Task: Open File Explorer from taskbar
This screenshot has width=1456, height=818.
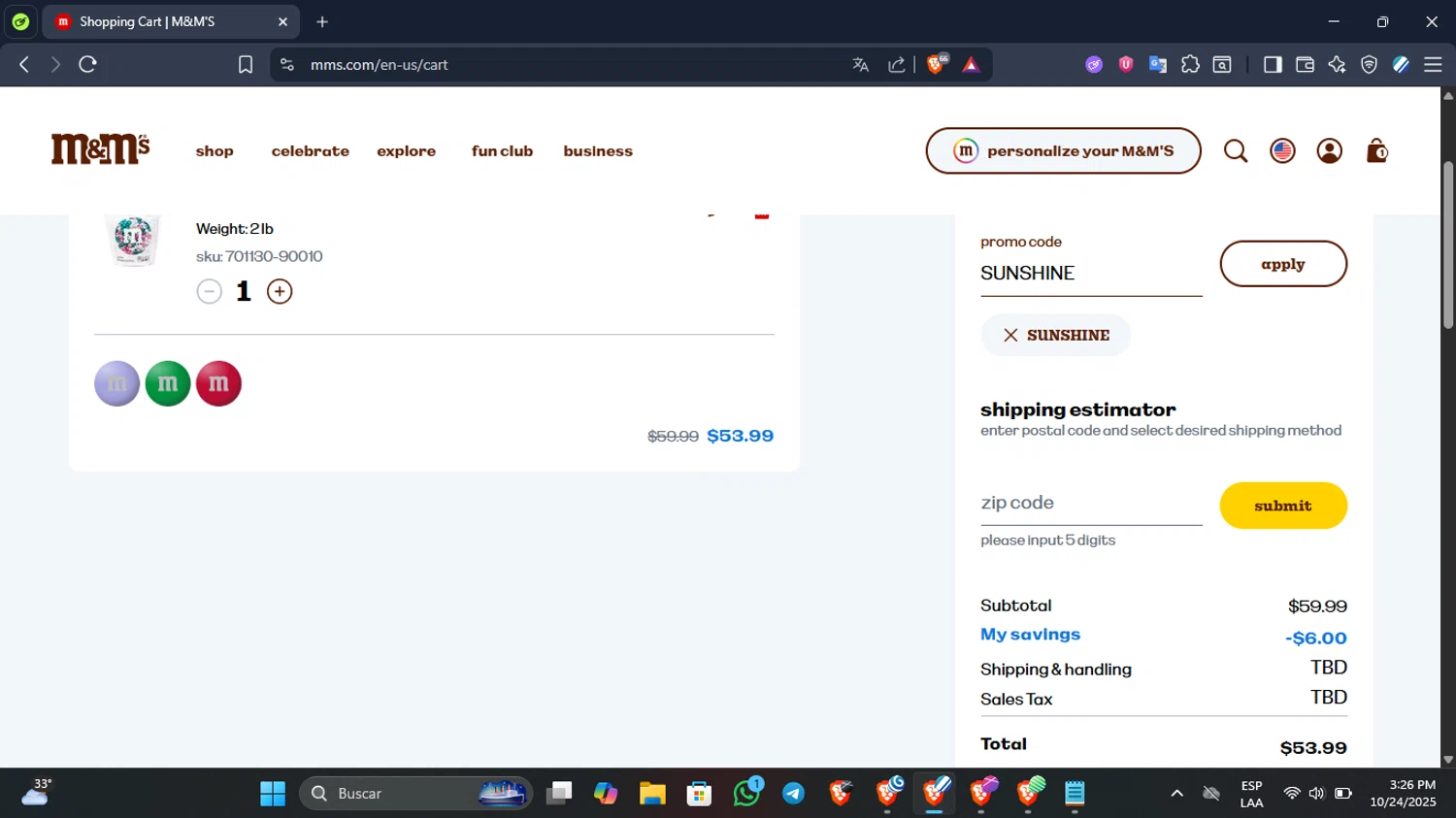Action: point(652,794)
